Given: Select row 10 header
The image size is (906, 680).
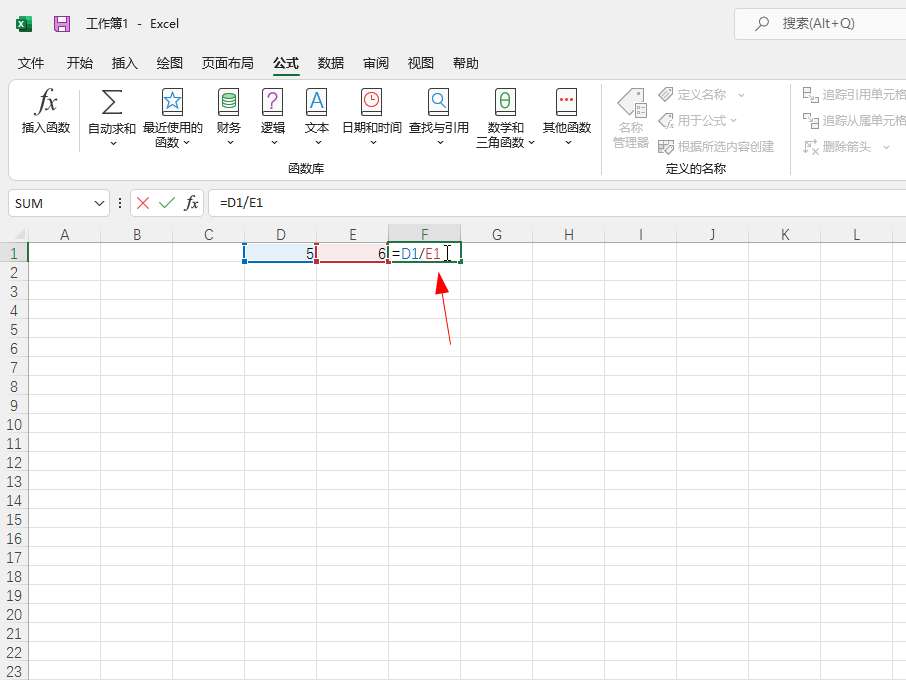Looking at the screenshot, I should pyautogui.click(x=14, y=425).
